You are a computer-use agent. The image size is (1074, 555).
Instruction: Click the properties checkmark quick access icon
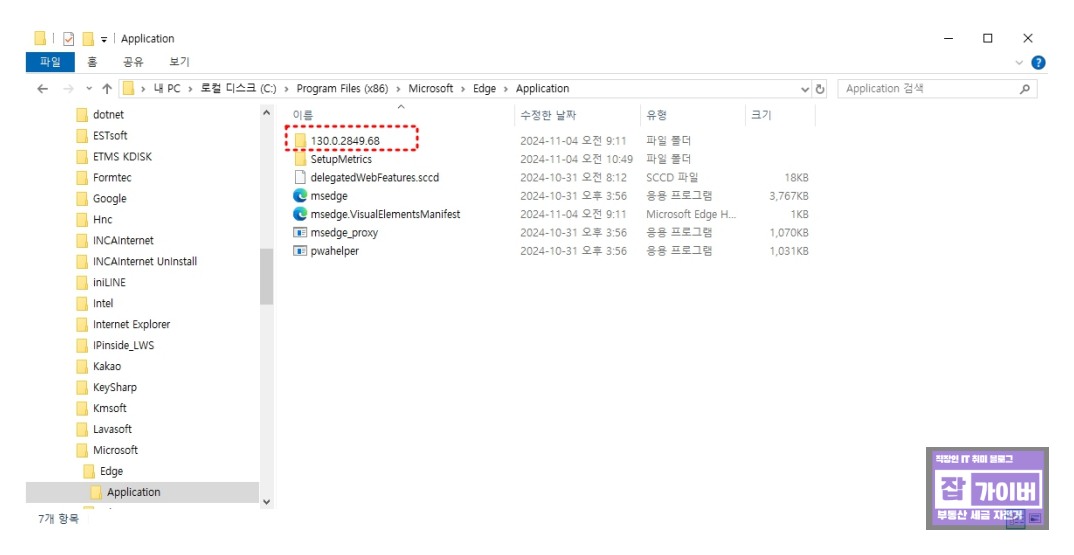pyautogui.click(x=68, y=39)
